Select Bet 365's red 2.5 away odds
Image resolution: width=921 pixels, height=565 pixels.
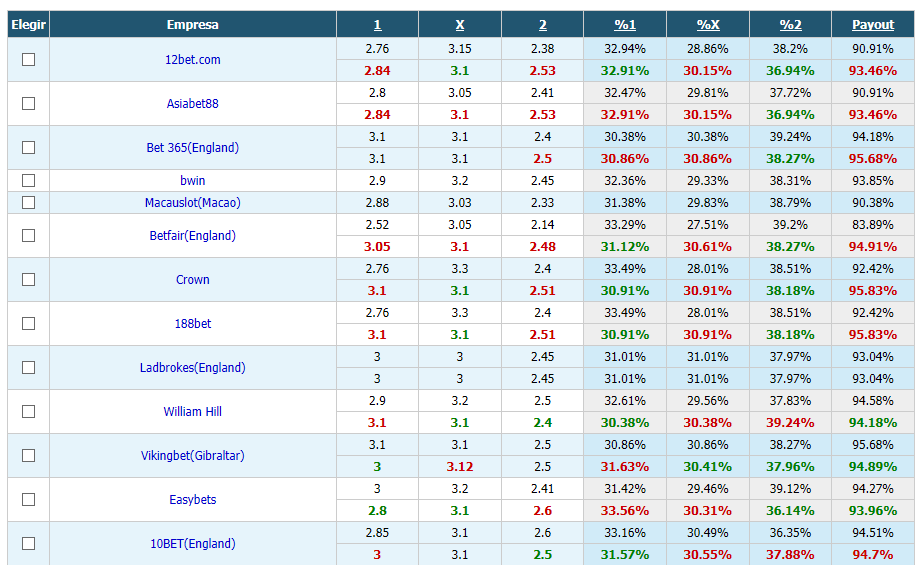point(543,159)
